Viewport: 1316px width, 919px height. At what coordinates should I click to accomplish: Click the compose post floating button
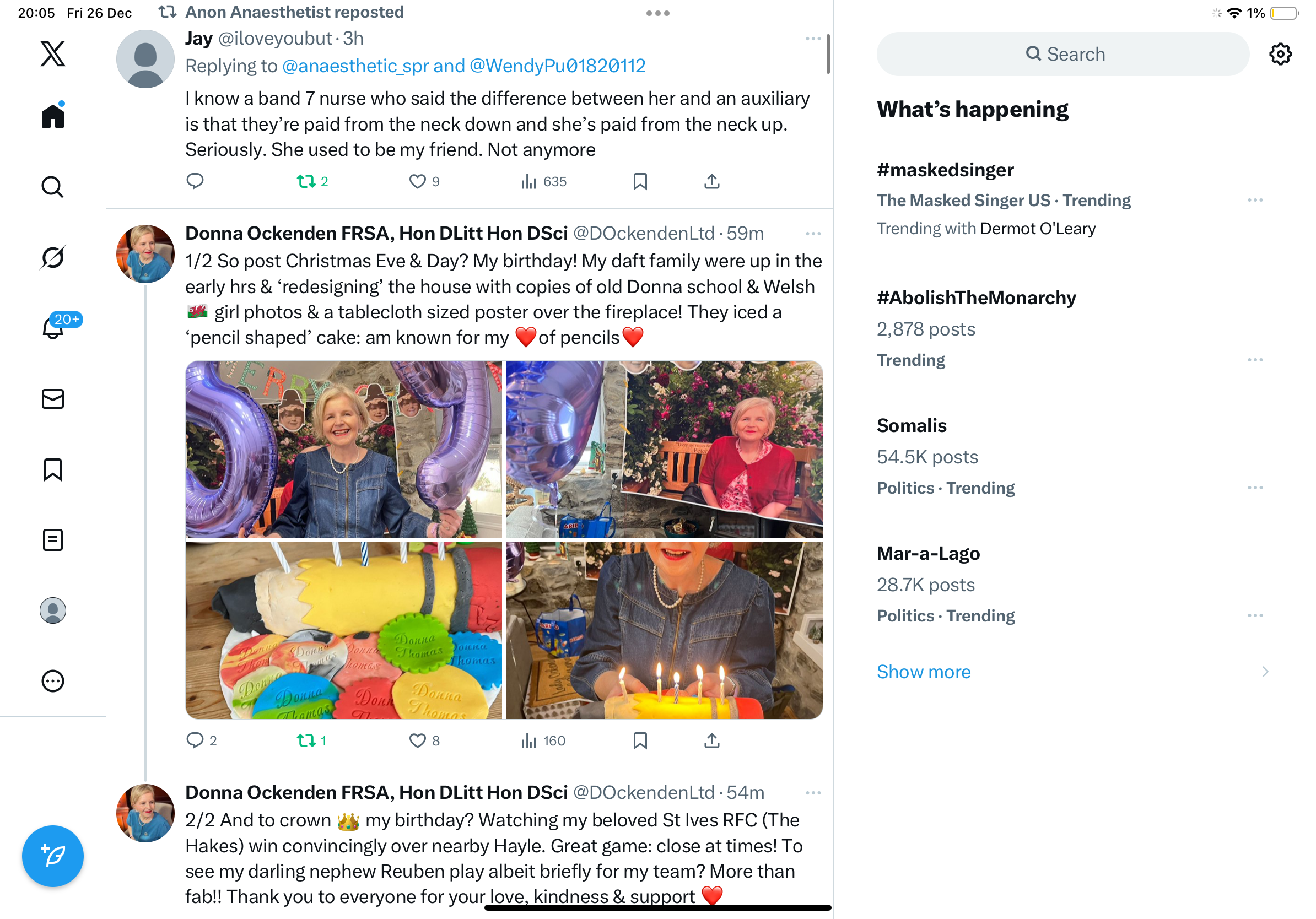(53, 856)
